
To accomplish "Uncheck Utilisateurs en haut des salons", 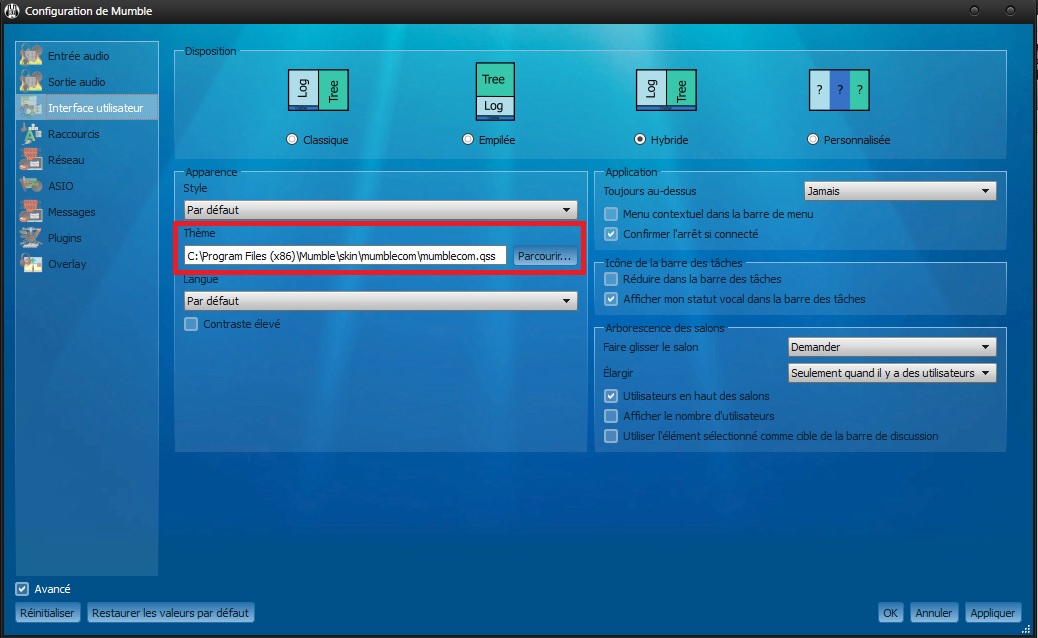I will [x=611, y=396].
